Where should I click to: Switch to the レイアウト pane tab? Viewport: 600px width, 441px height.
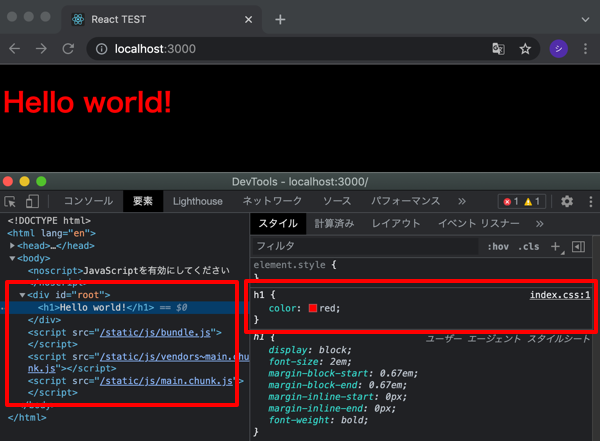(x=396, y=224)
